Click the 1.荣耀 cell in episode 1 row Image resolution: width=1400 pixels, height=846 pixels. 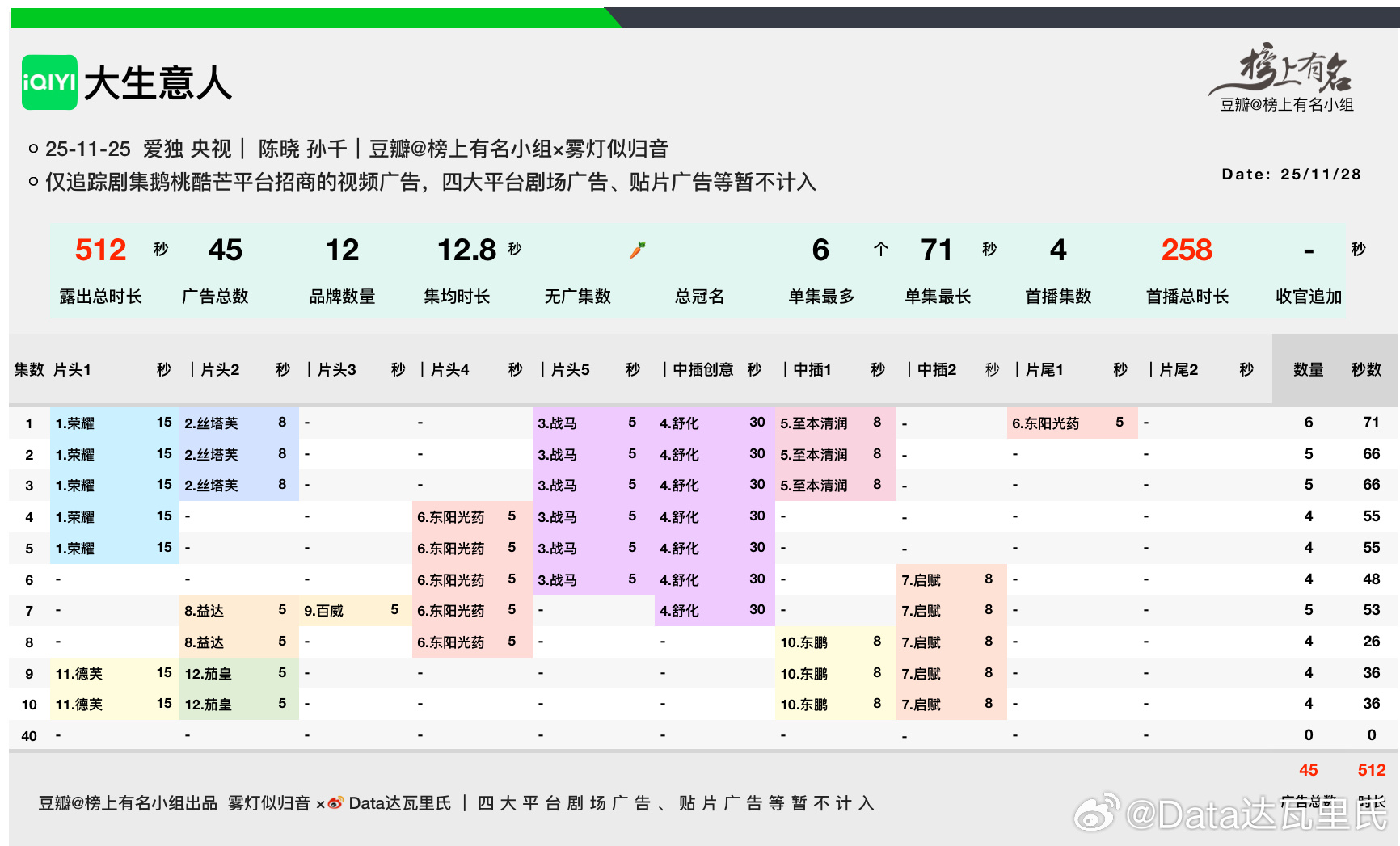[115, 423]
